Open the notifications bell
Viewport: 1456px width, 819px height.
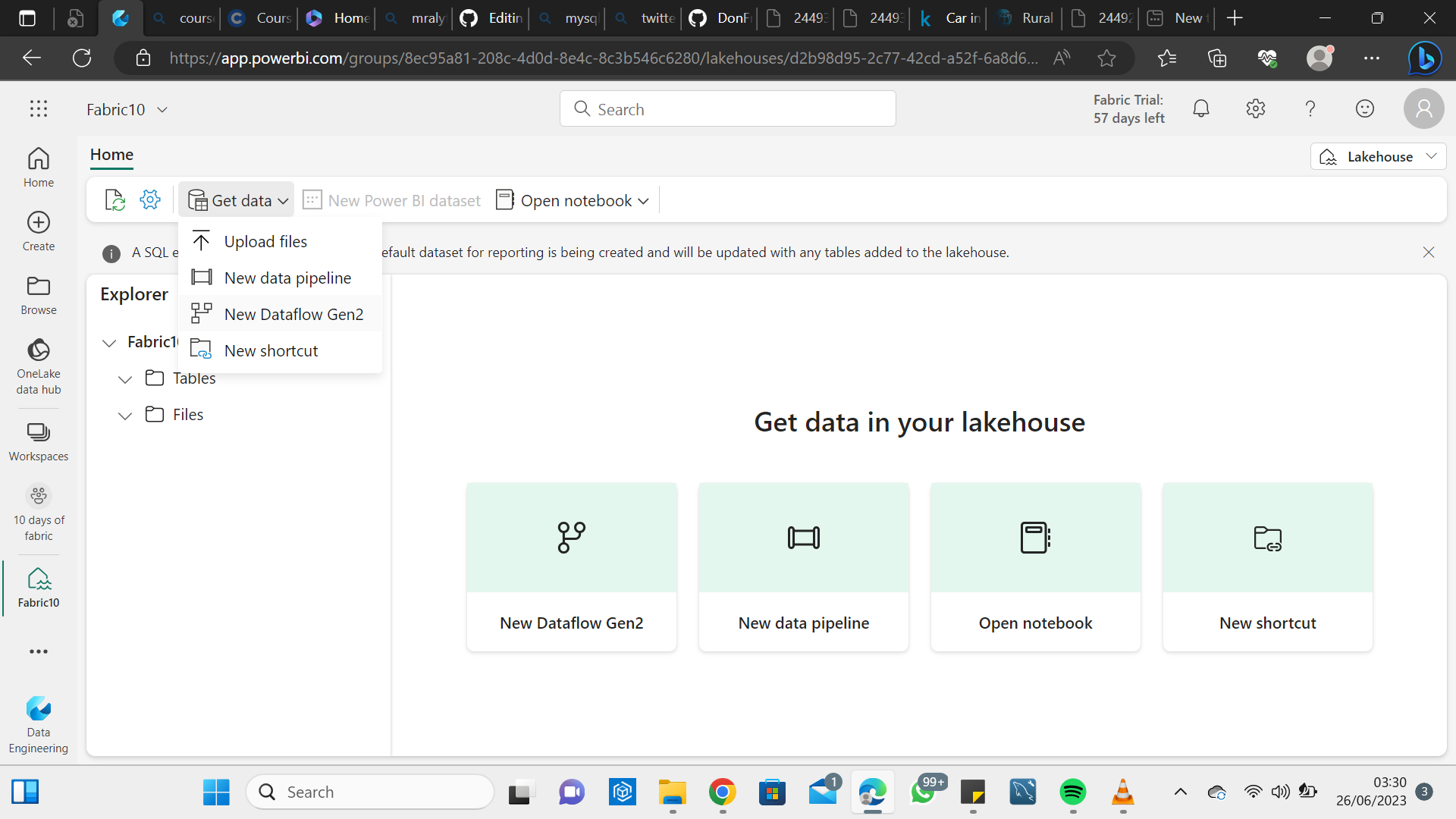(1201, 108)
